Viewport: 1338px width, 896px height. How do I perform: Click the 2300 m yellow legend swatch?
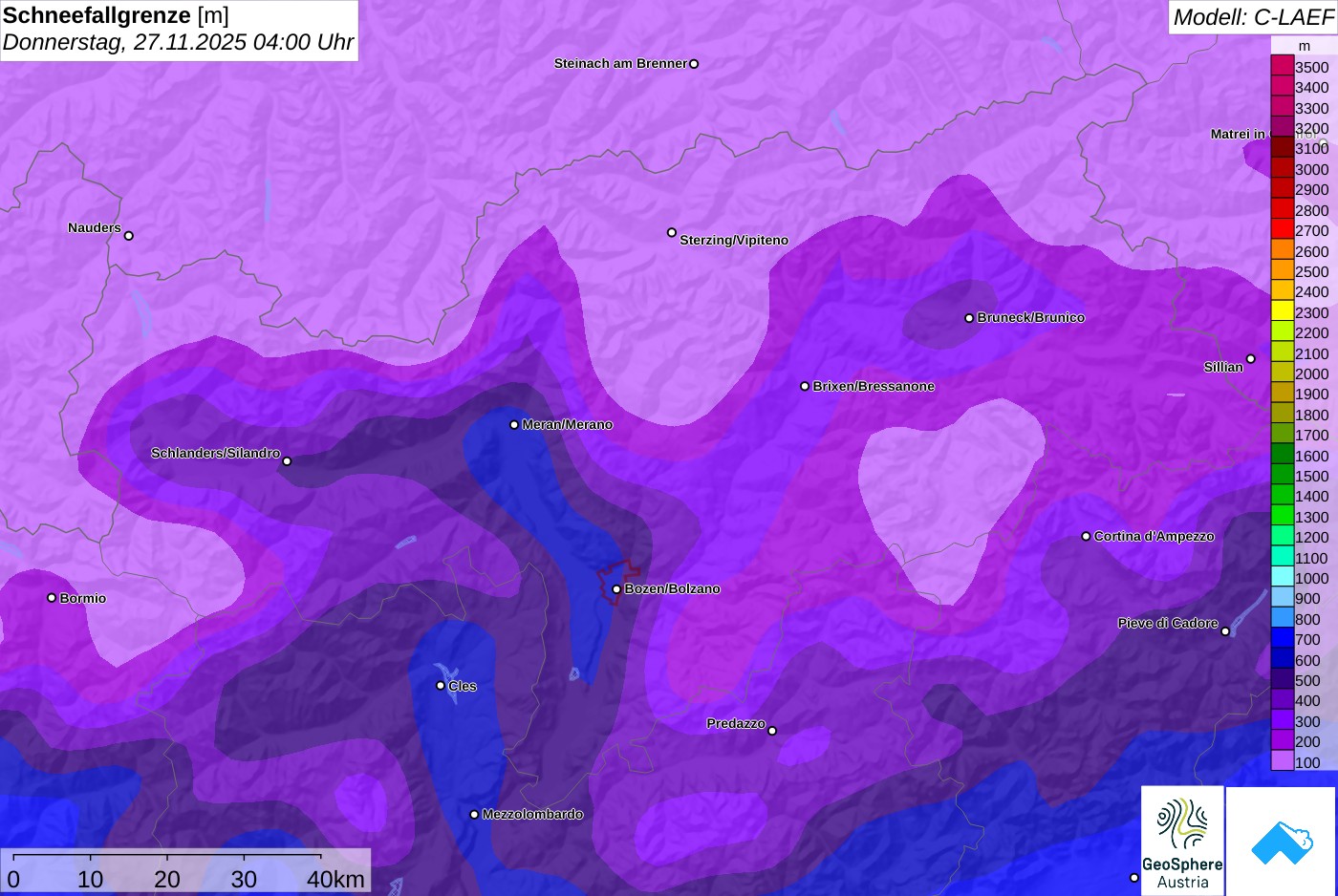(x=1282, y=311)
